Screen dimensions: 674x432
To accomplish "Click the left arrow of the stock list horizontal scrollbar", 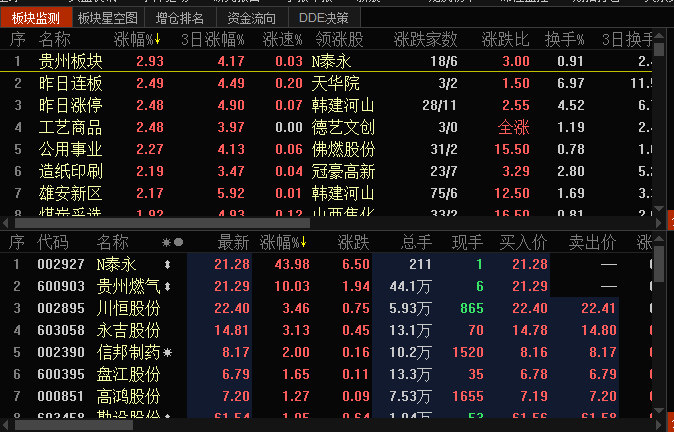I will point(6,425).
